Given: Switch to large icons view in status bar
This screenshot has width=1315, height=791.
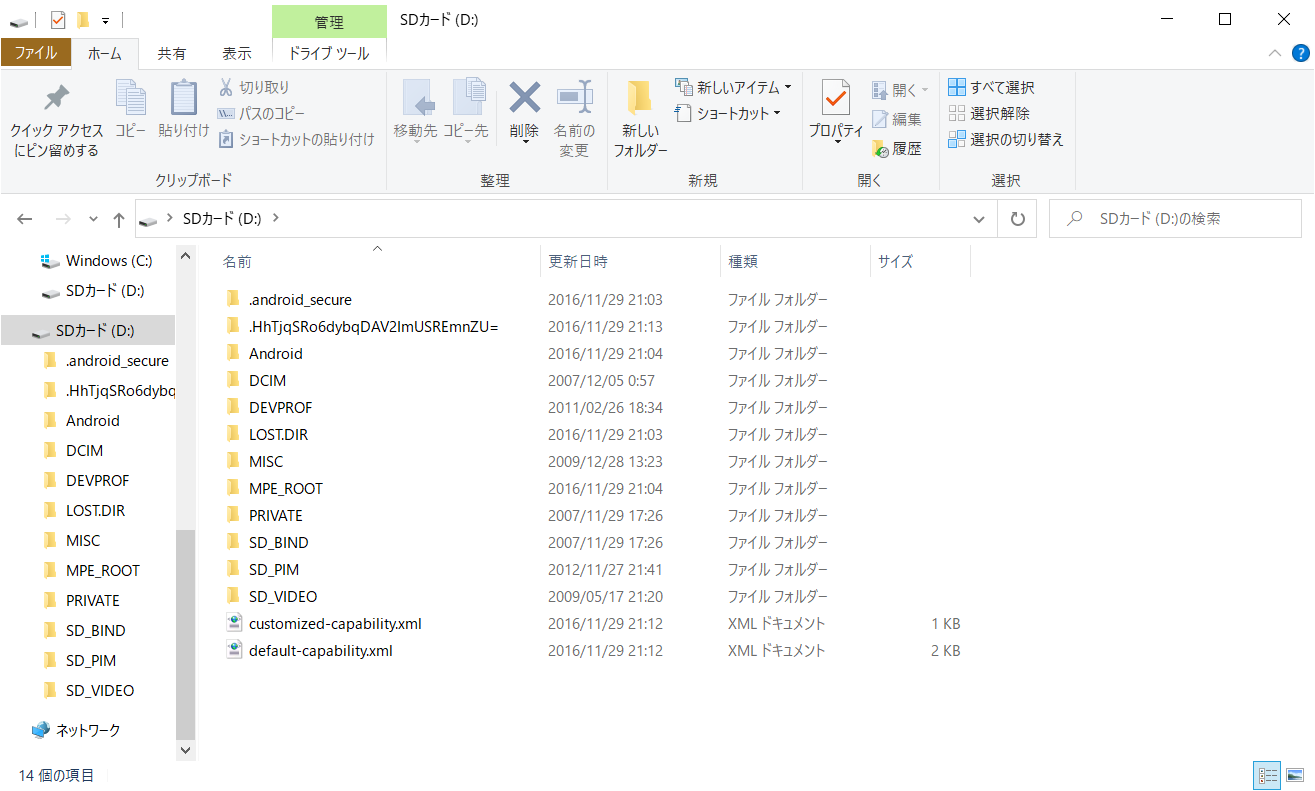Looking at the screenshot, I should (1295, 775).
